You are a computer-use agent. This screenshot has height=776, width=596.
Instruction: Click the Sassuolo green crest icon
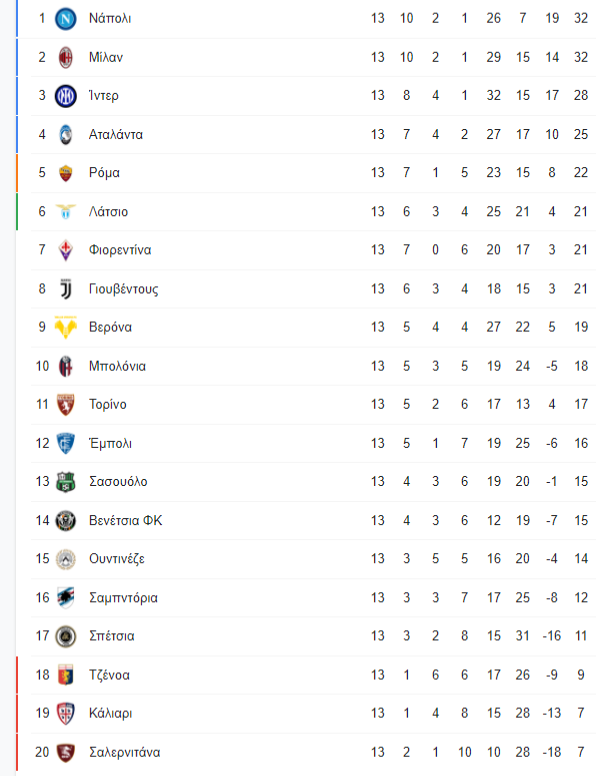tap(65, 482)
